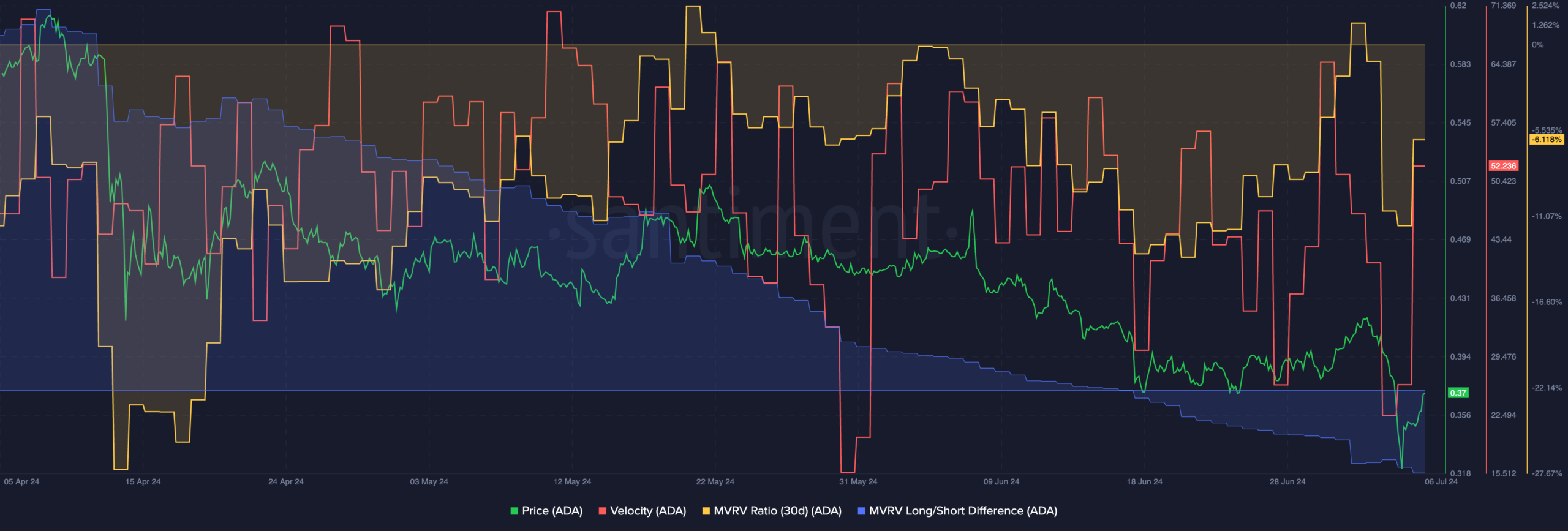1568x531 pixels.
Task: Click the yellow -6.118% MVRV value badge
Action: 1547,140
